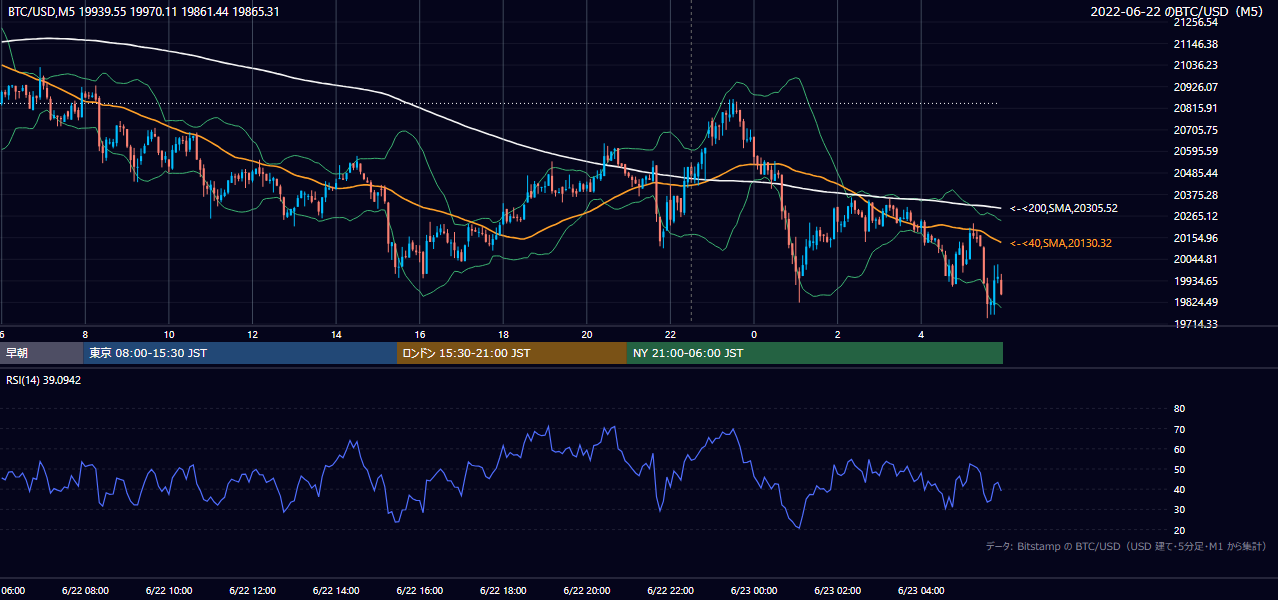Screen dimensions: 1278x600
Task: Select the ロンドン 15:30-21:00 JST session bar
Action: pos(512,353)
